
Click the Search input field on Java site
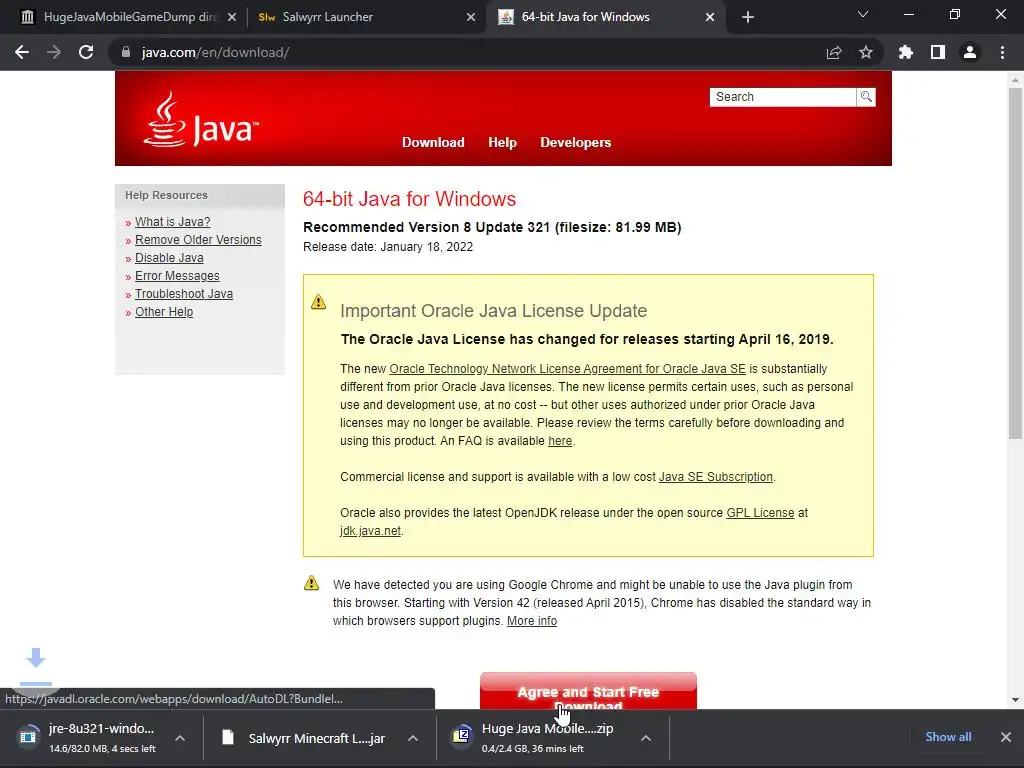(x=782, y=97)
